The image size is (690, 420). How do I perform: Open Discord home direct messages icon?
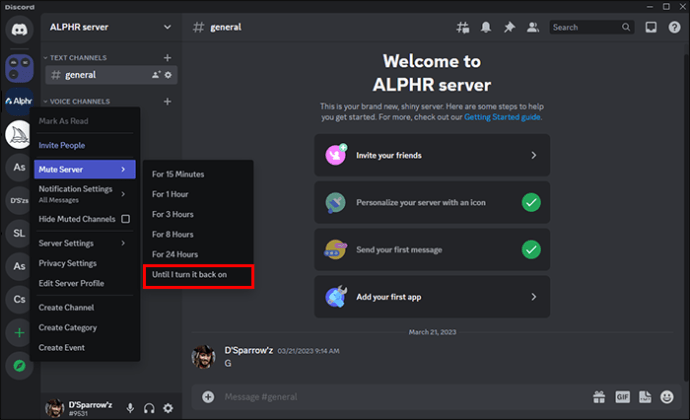point(19,29)
